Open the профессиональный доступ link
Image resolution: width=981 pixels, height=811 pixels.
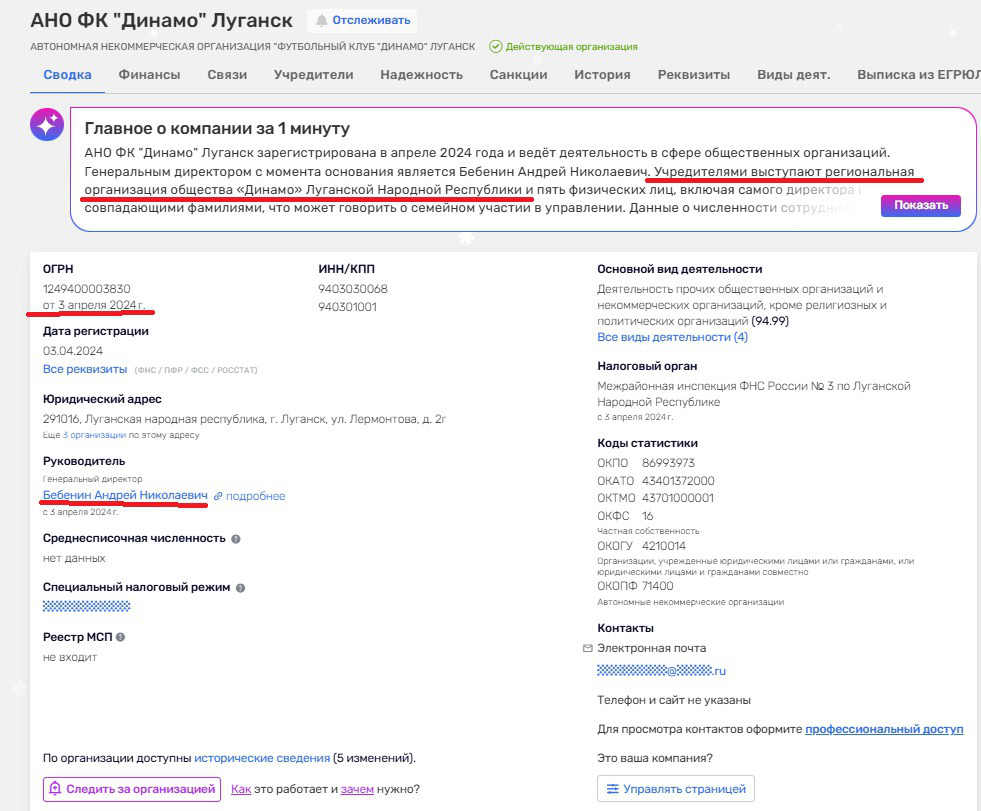point(884,729)
